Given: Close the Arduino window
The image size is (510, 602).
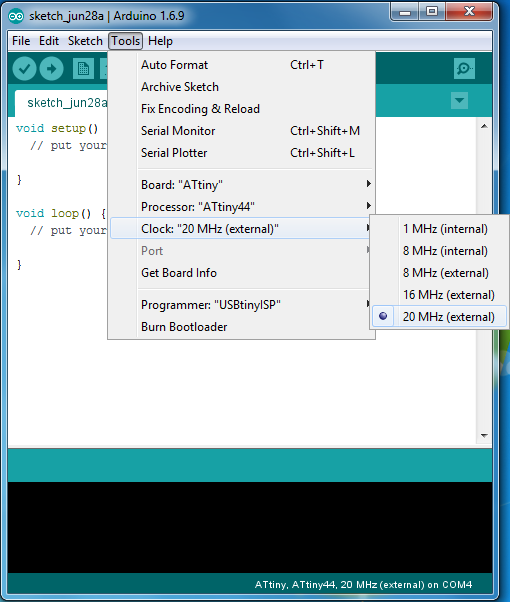Looking at the screenshot, I should 469,12.
